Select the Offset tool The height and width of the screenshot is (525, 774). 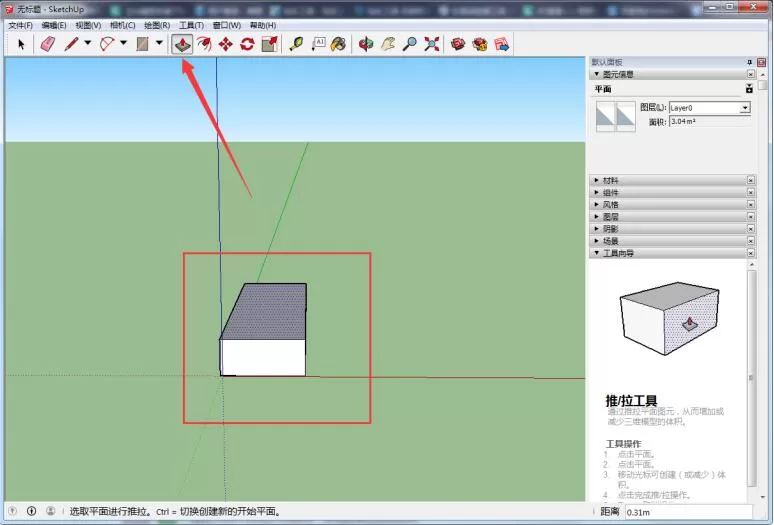tap(204, 44)
